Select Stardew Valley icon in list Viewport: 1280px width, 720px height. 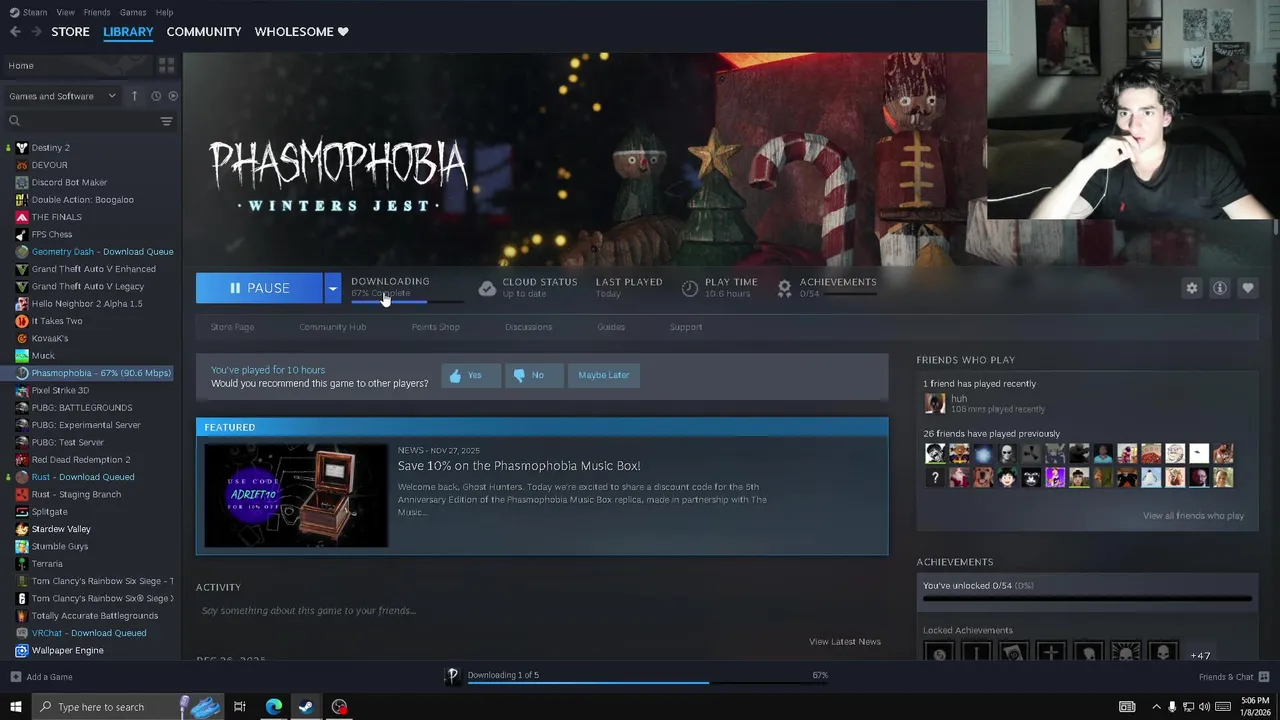click(22, 529)
